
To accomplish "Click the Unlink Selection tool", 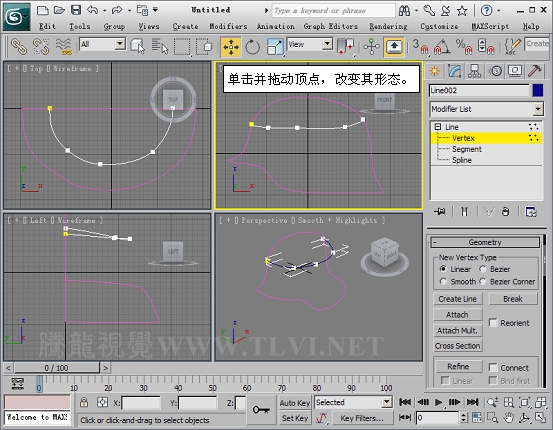I will 41,47.
